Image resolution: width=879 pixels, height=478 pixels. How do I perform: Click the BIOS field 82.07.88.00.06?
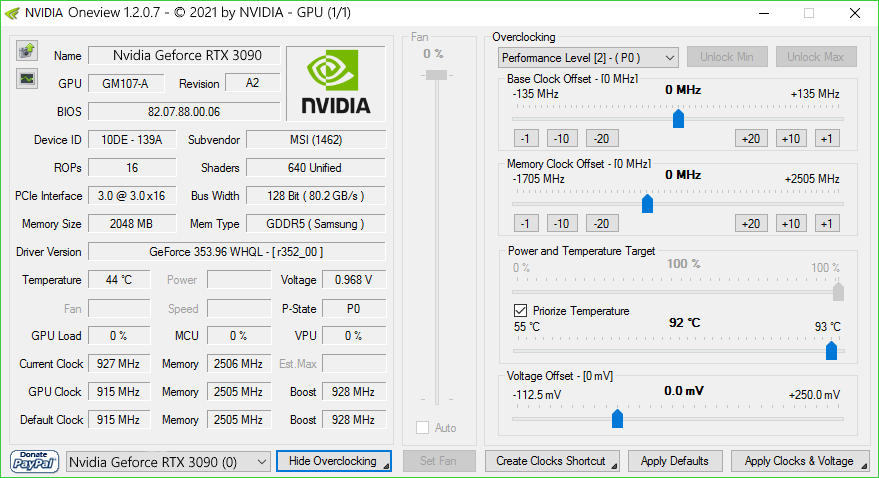[184, 112]
